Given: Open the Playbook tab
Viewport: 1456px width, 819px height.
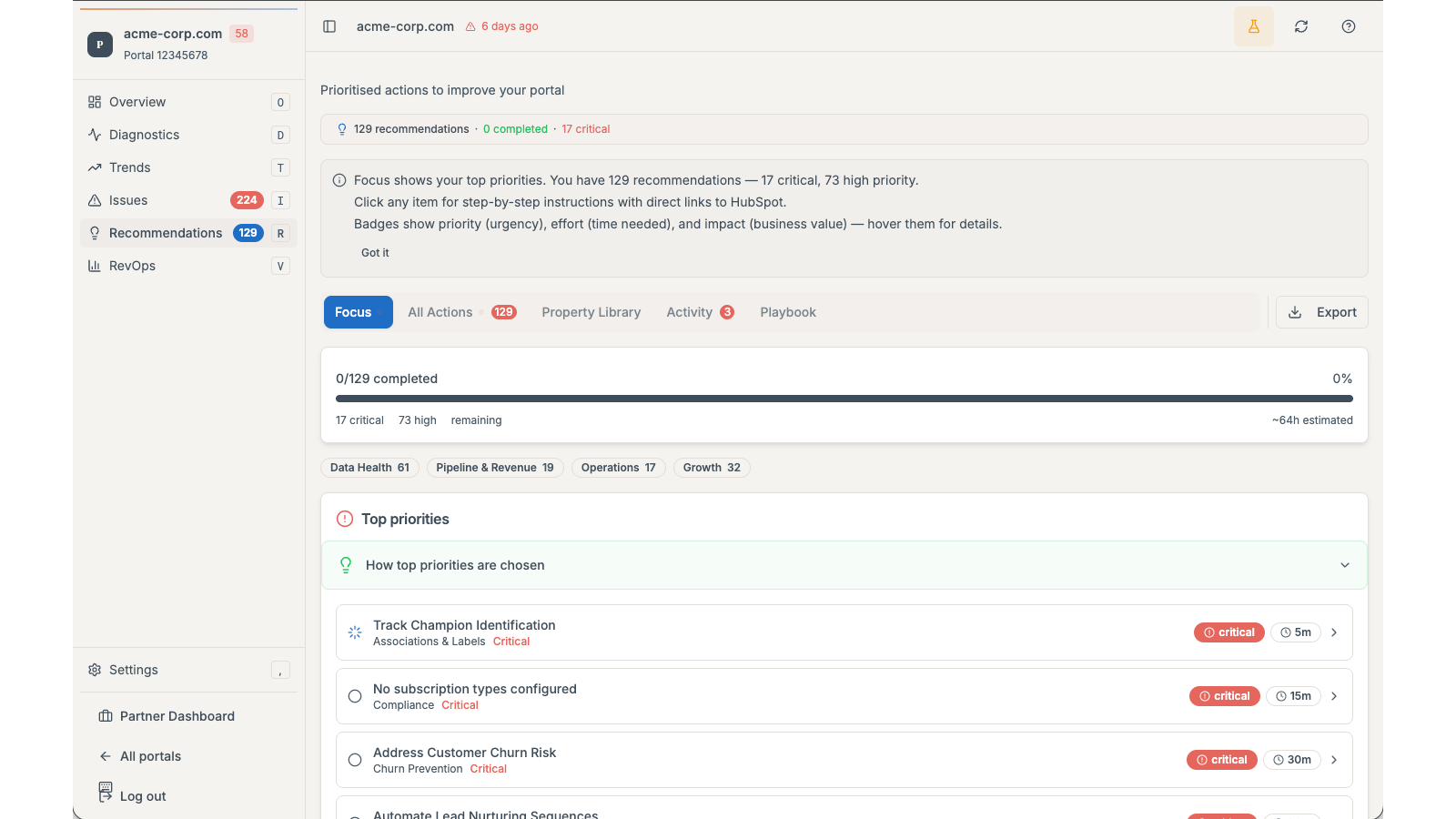Looking at the screenshot, I should coord(788,312).
